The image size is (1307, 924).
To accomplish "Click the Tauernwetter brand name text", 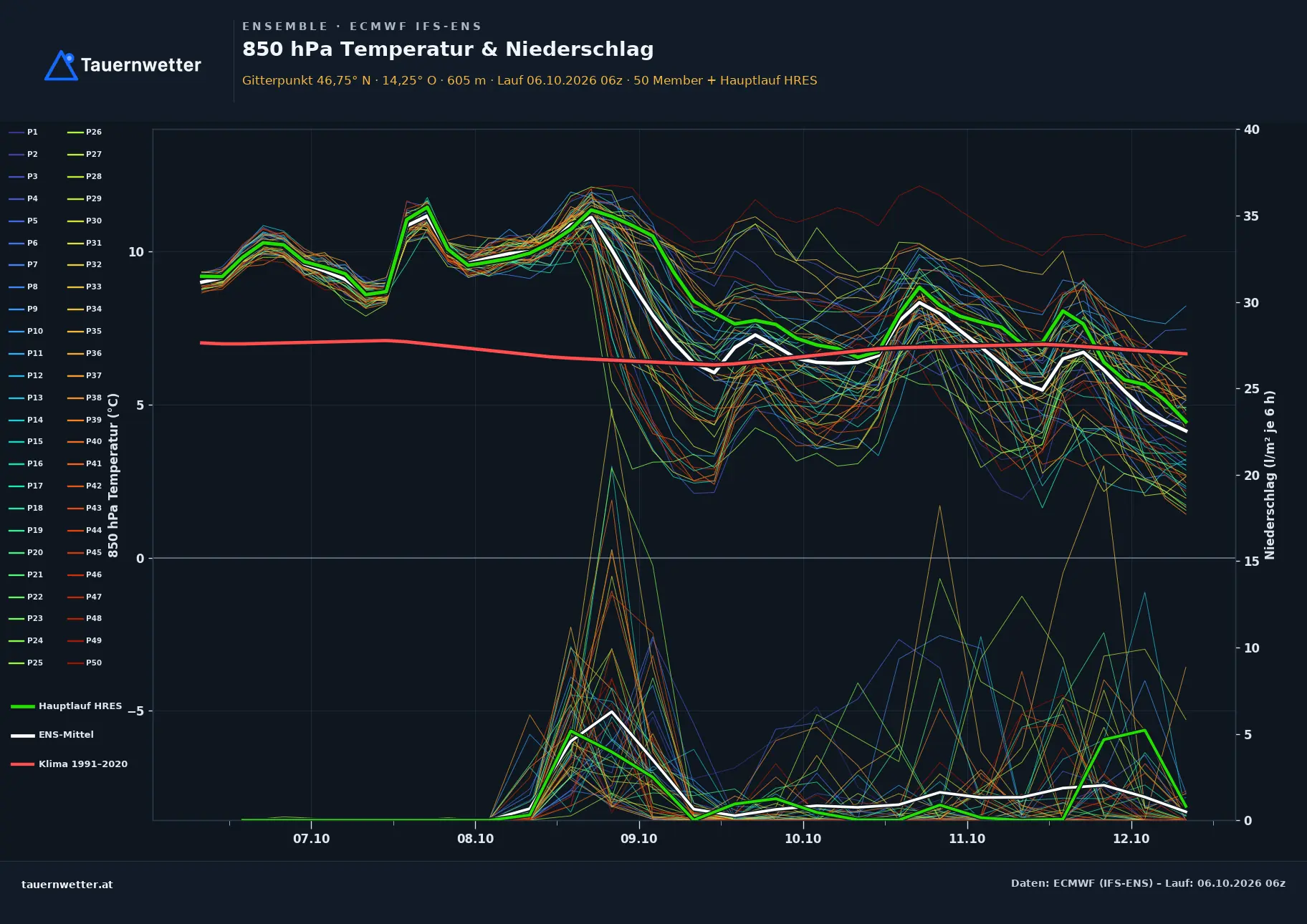I will 140,65.
